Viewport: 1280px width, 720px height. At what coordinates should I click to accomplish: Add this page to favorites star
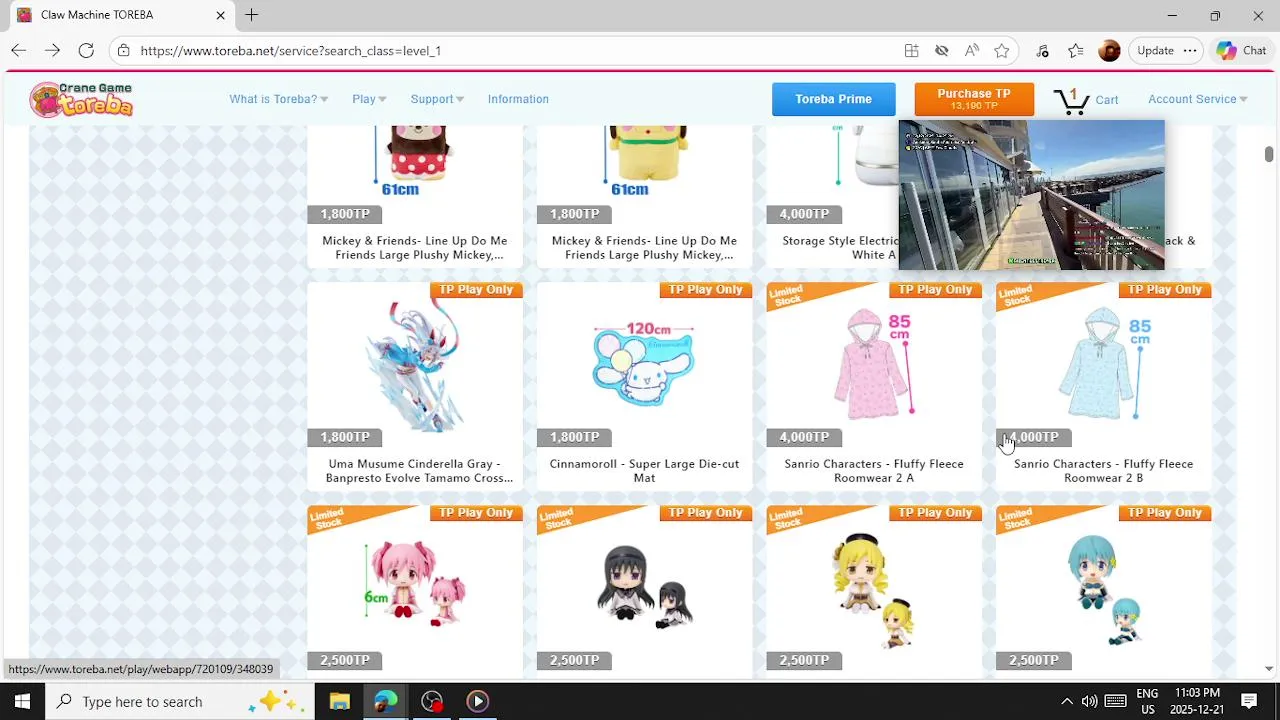1001,50
